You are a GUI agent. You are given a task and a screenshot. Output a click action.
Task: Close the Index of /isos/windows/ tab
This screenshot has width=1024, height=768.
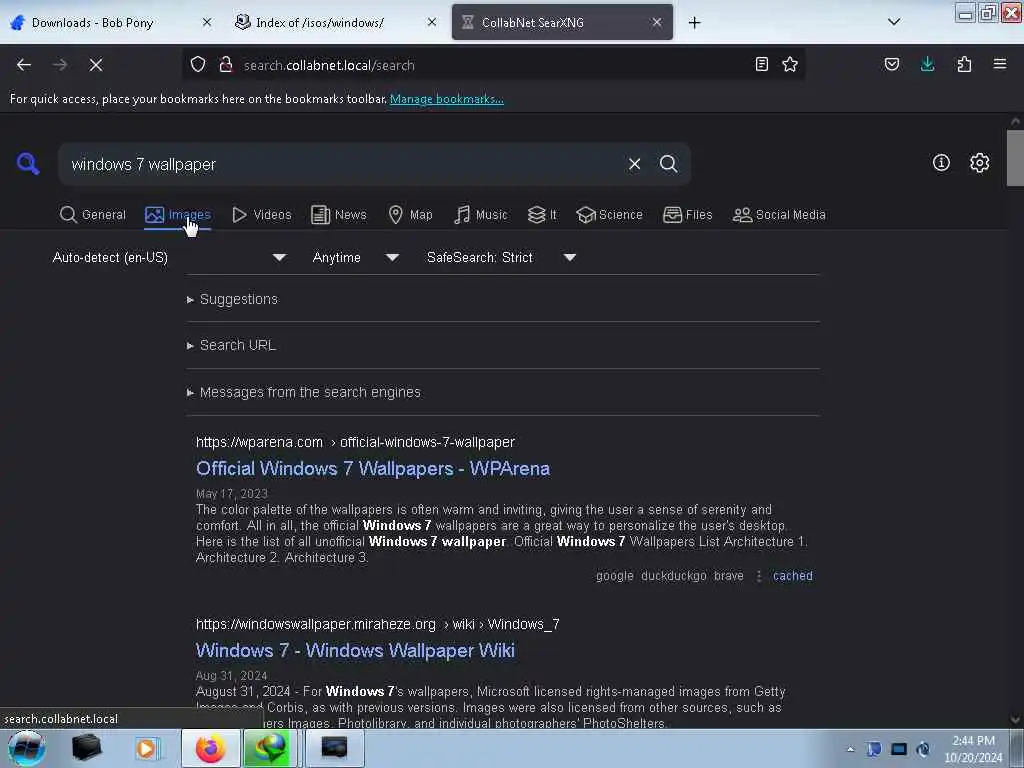pos(432,22)
